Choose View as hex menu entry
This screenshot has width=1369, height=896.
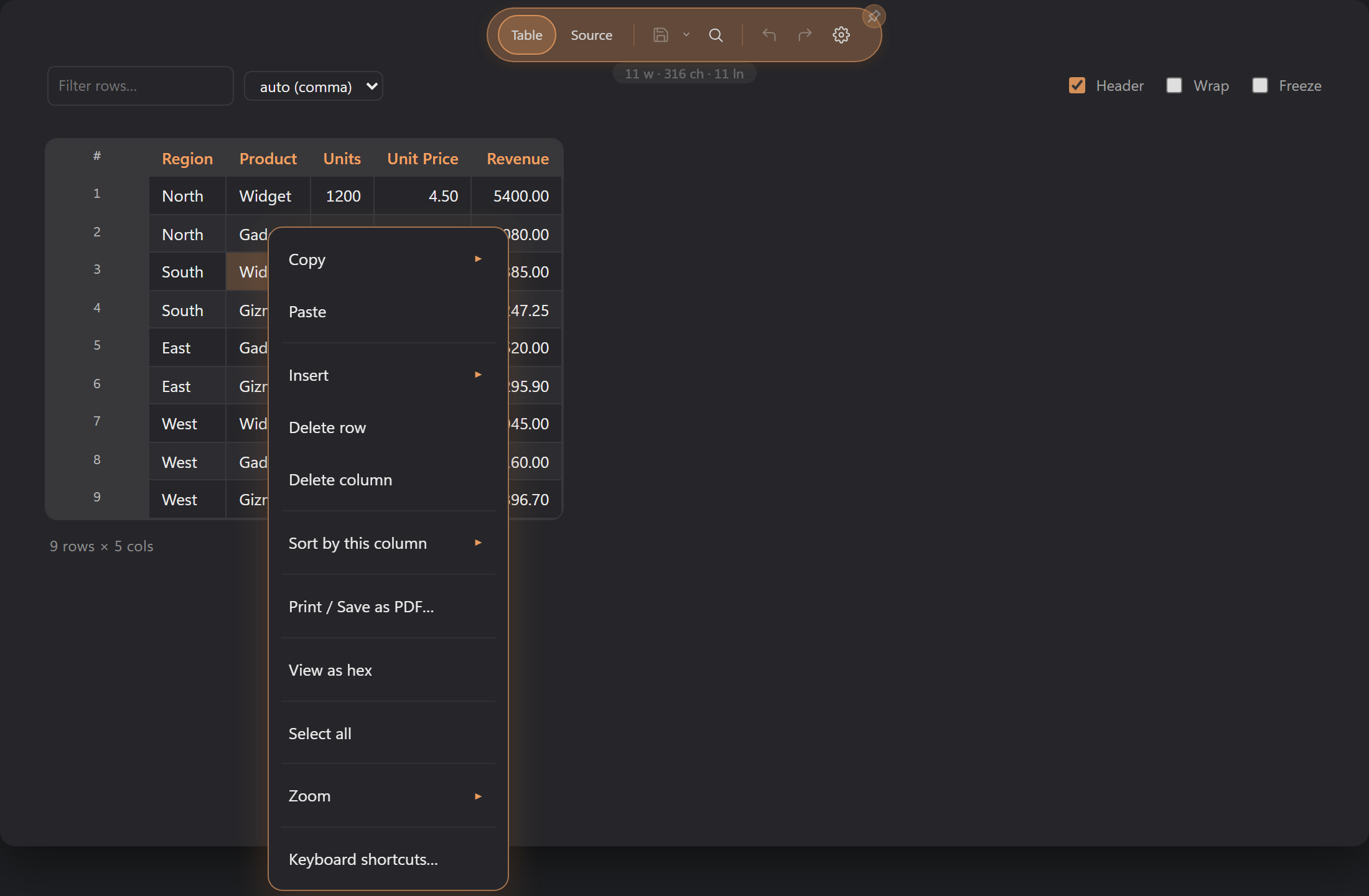pos(388,670)
